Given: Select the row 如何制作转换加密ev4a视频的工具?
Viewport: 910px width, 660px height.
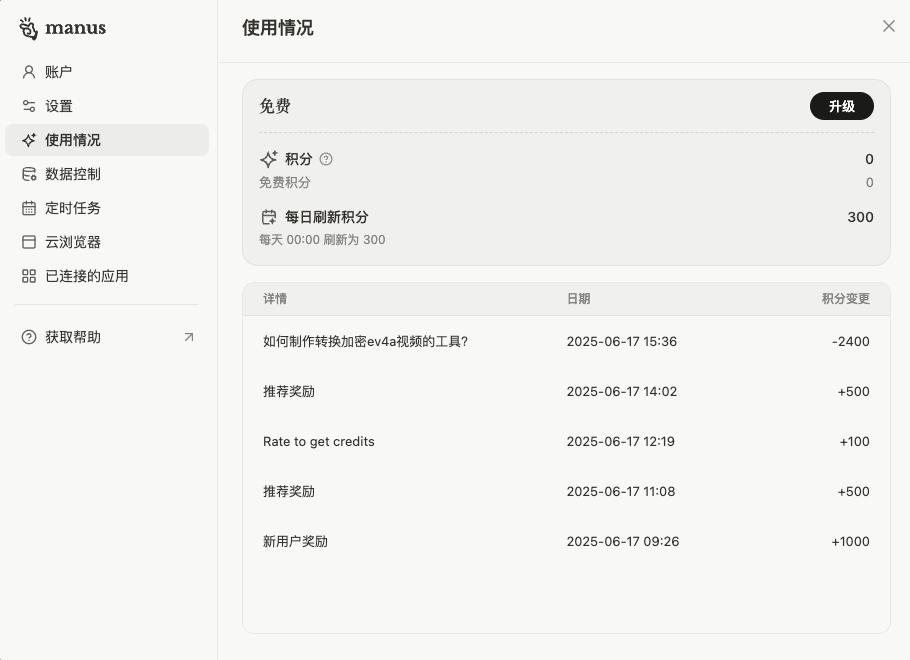Looking at the screenshot, I should tap(566, 341).
